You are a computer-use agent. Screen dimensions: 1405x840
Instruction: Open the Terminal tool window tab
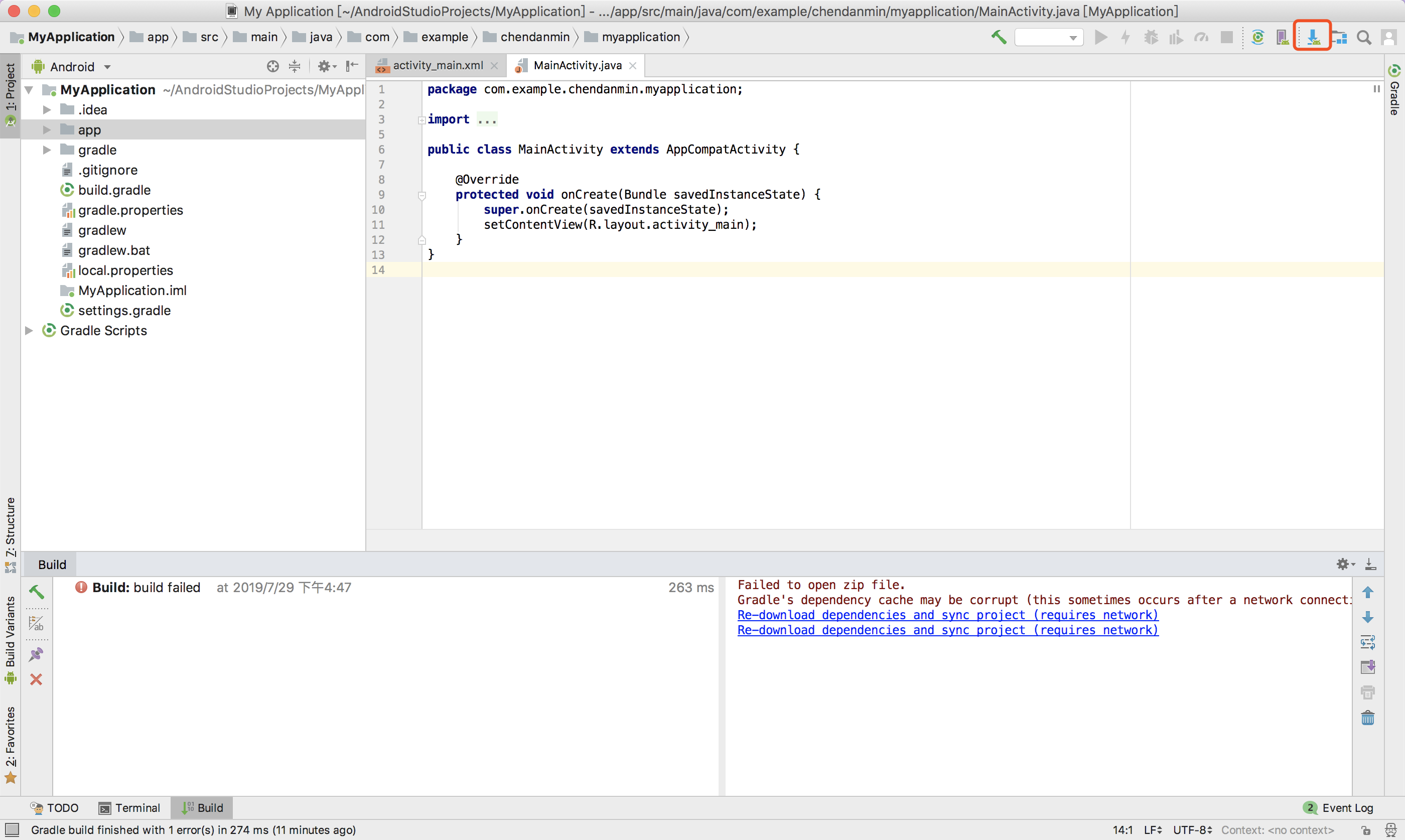[129, 808]
